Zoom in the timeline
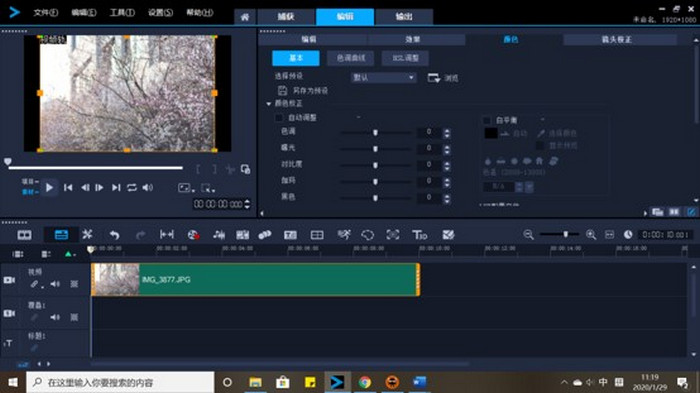Image resolution: width=700 pixels, height=393 pixels. pos(591,234)
